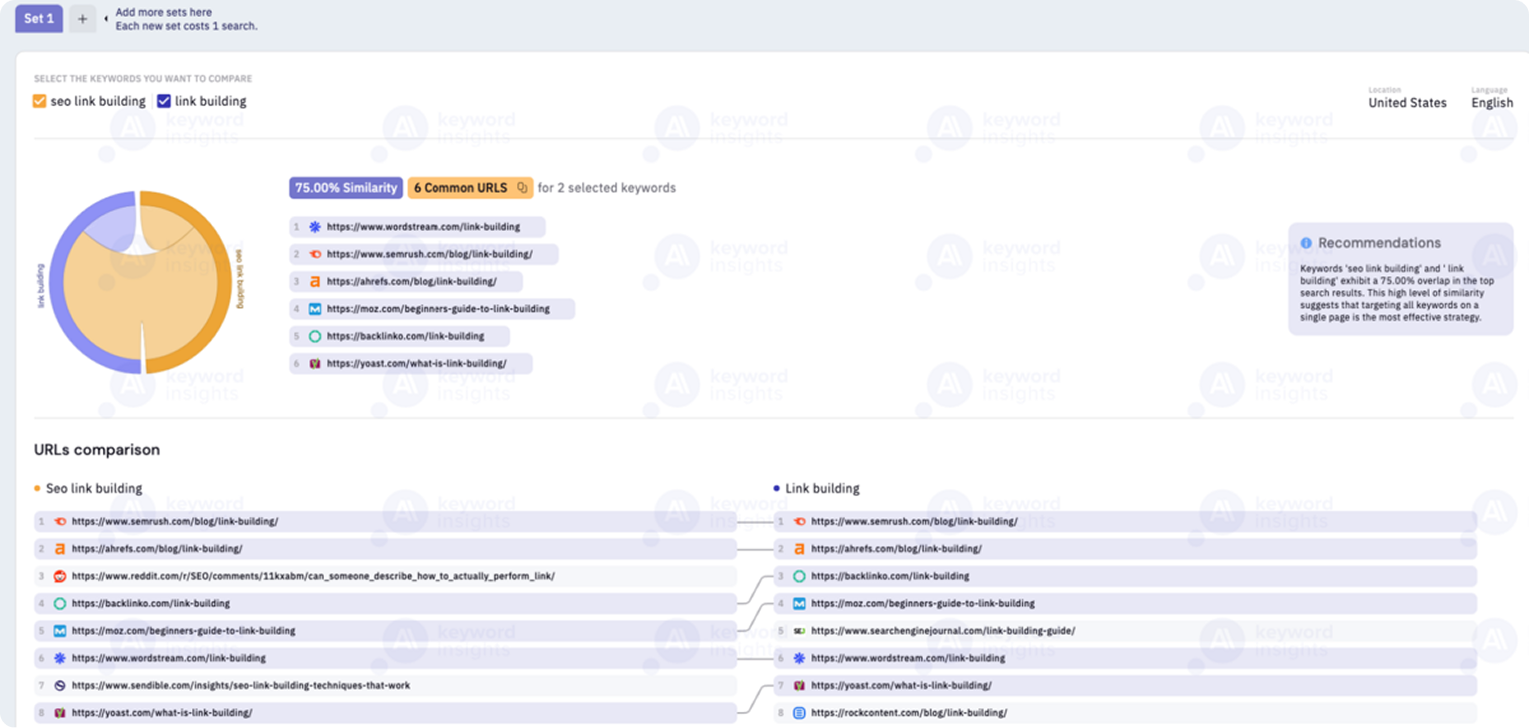
Task: Click Moz favicon under Seo link building column
Action: [x=60, y=631]
